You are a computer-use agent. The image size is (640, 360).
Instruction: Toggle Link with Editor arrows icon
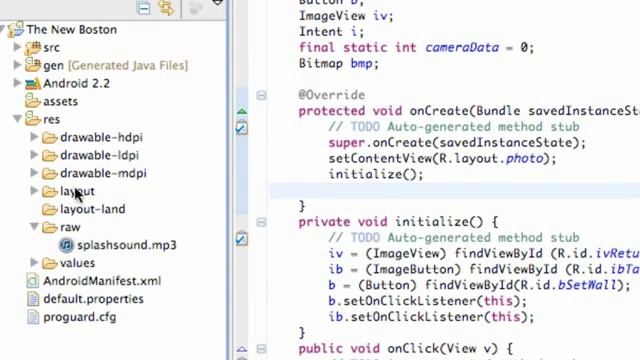(167, 8)
